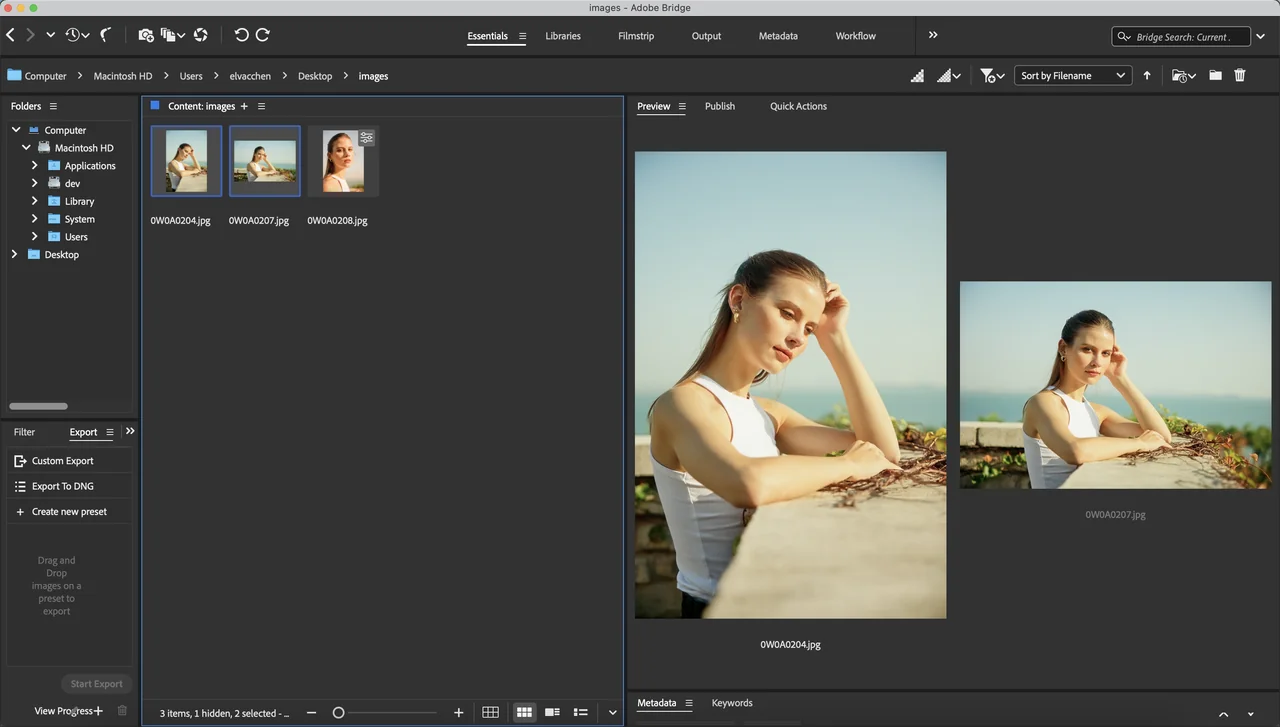The image size is (1280, 727).
Task: Open thumbnail quality options dropdown
Action: (948, 75)
